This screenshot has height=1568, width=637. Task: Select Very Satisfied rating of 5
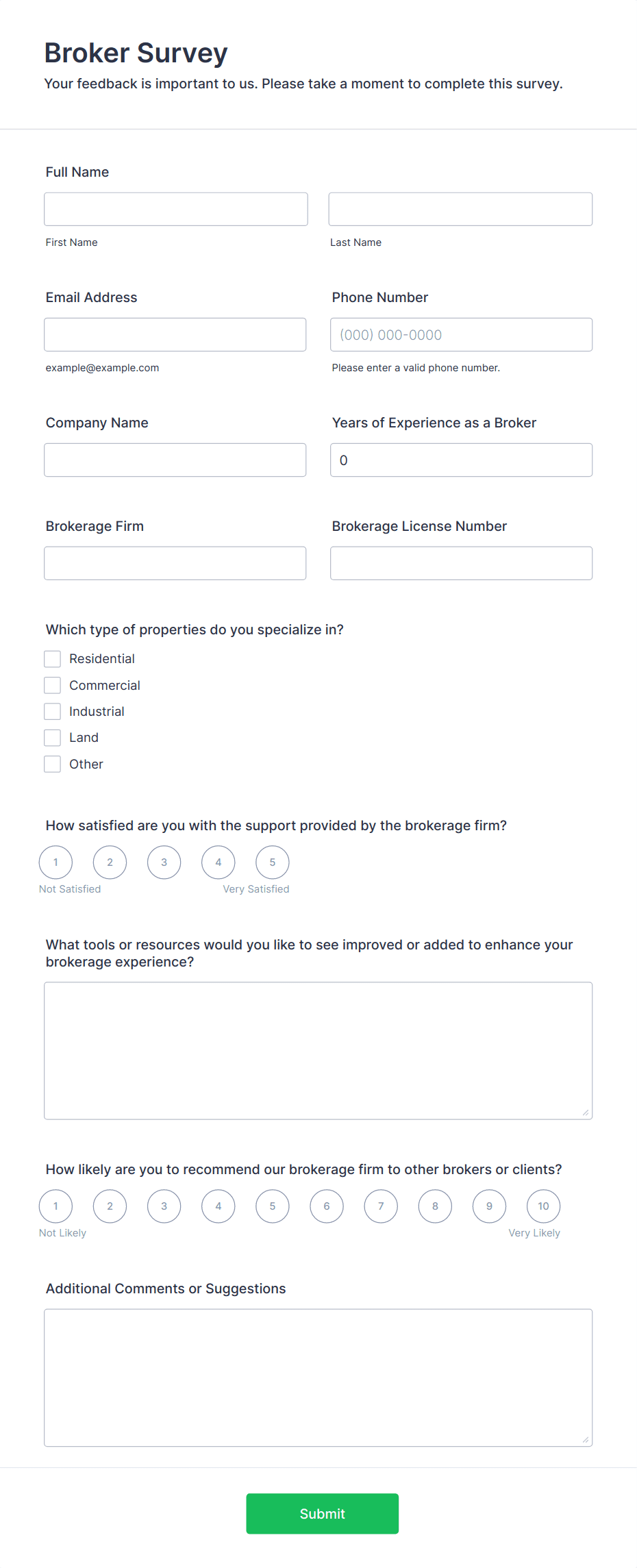(x=272, y=862)
